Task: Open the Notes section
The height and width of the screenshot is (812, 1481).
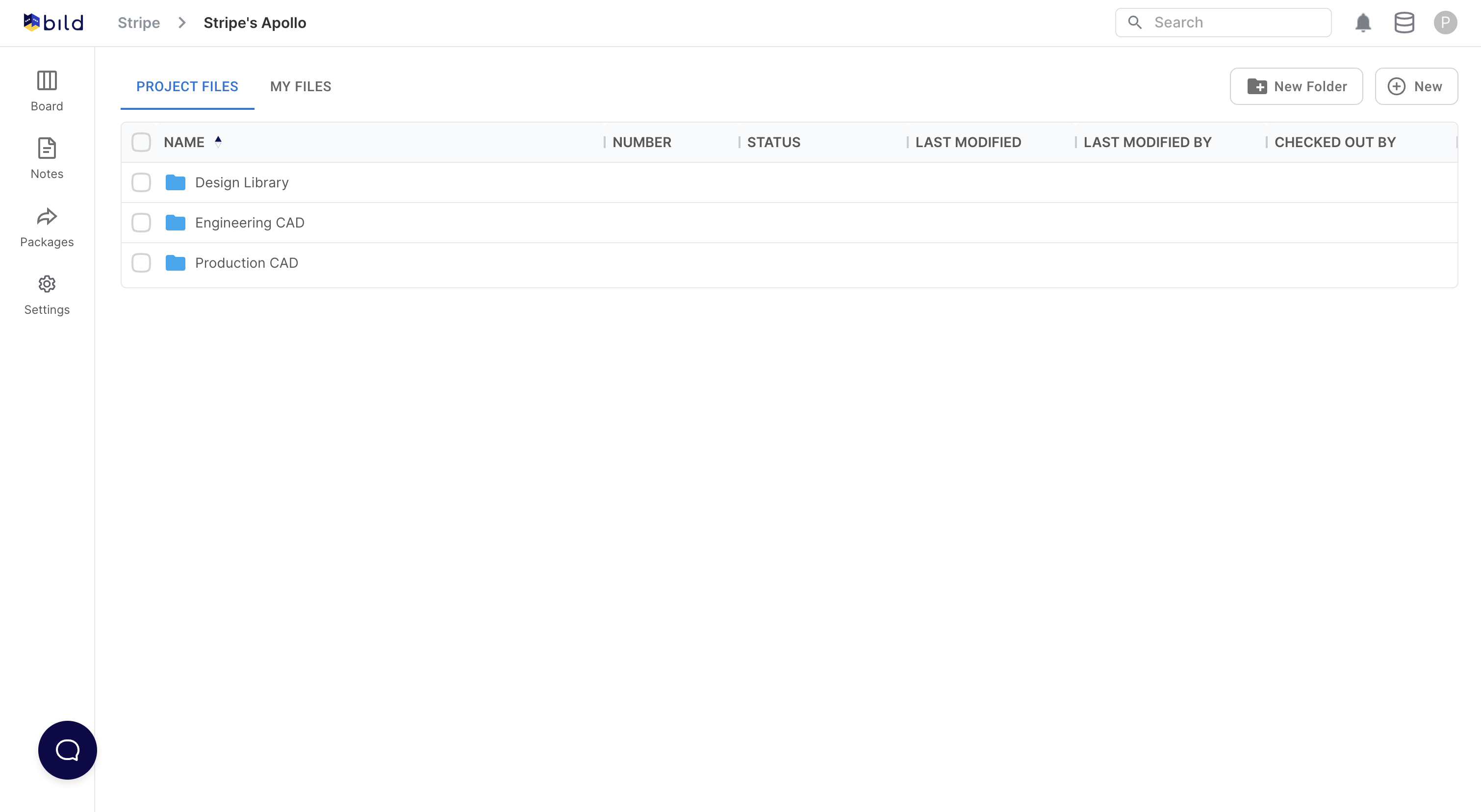Action: coord(47,158)
